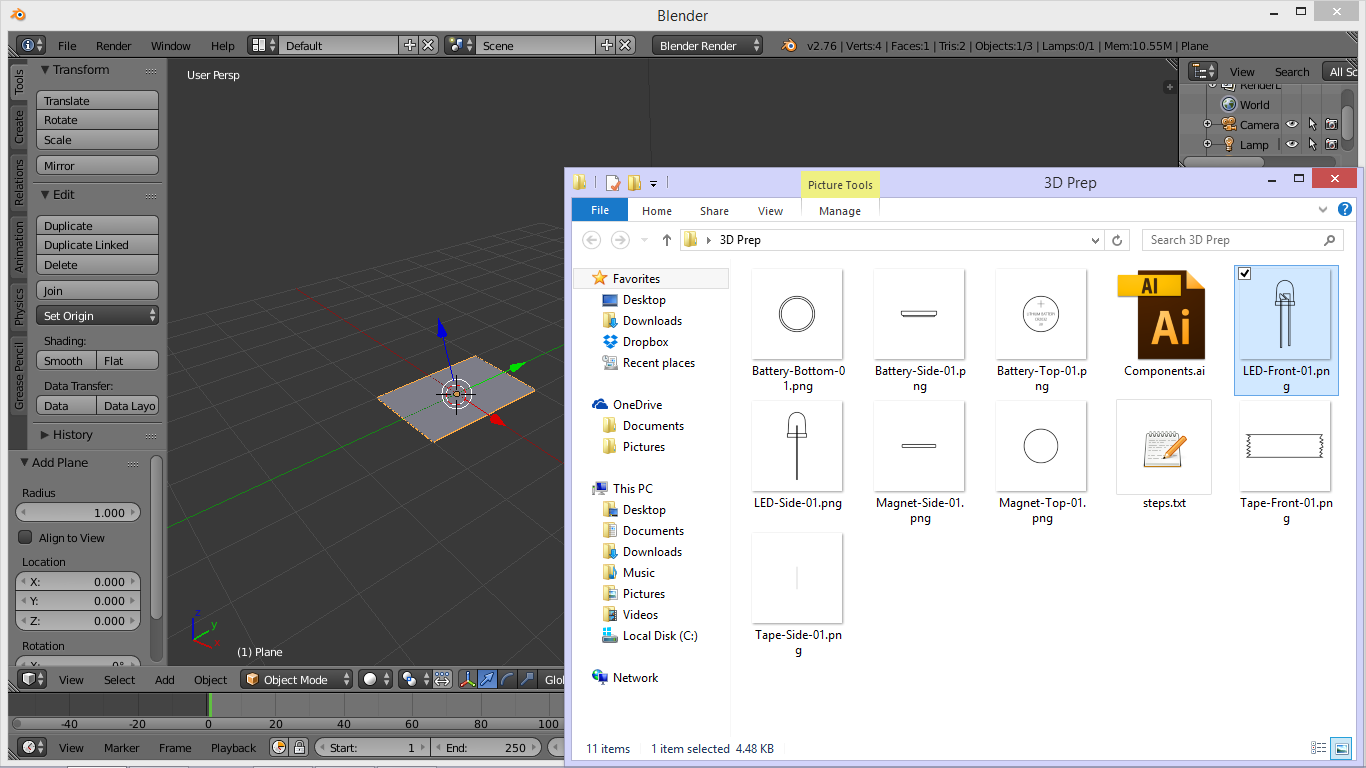
Task: Select the World icon in Outliner
Action: pyautogui.click(x=1229, y=104)
